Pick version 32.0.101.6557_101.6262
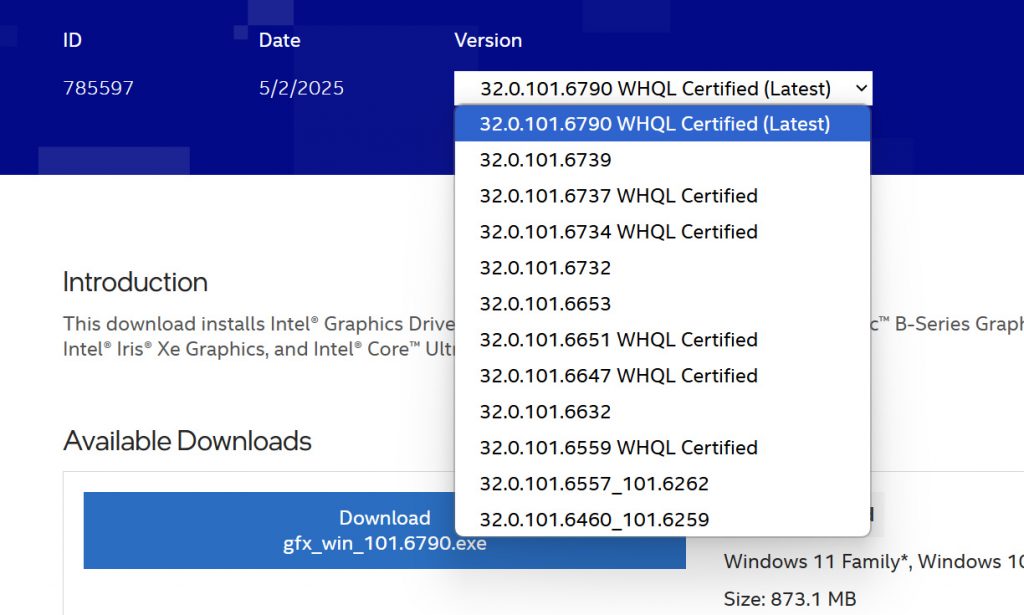The width and height of the screenshot is (1024, 615). point(662,482)
